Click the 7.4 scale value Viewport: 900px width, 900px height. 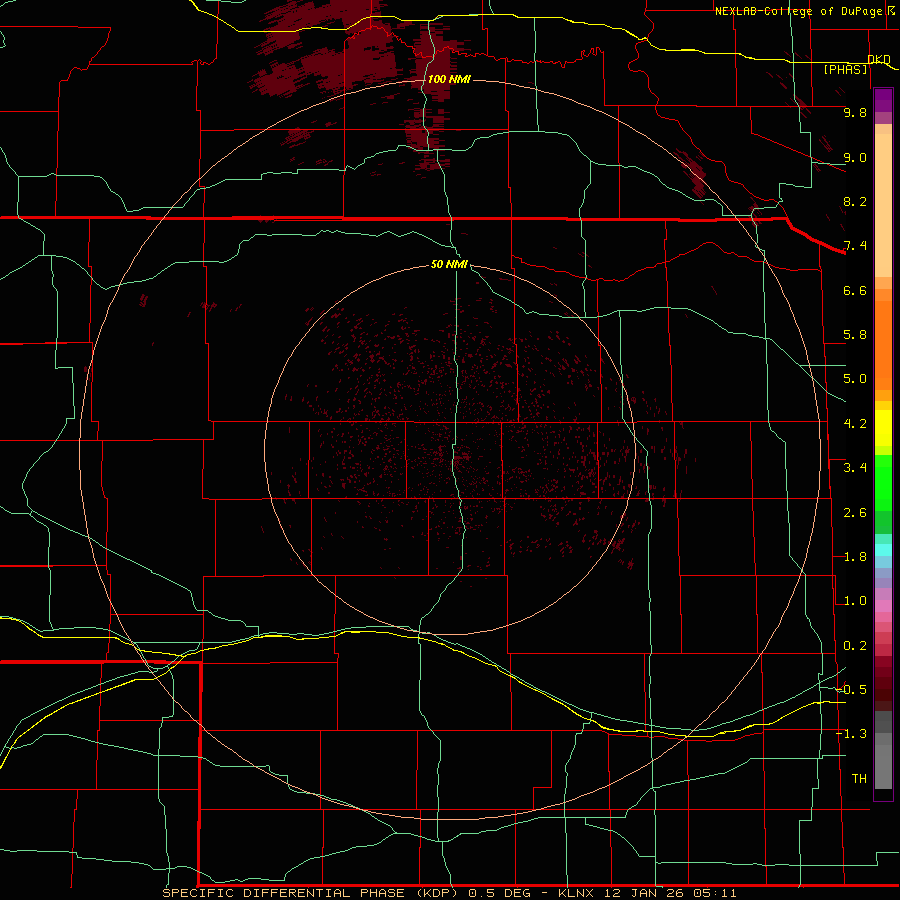[x=855, y=246]
